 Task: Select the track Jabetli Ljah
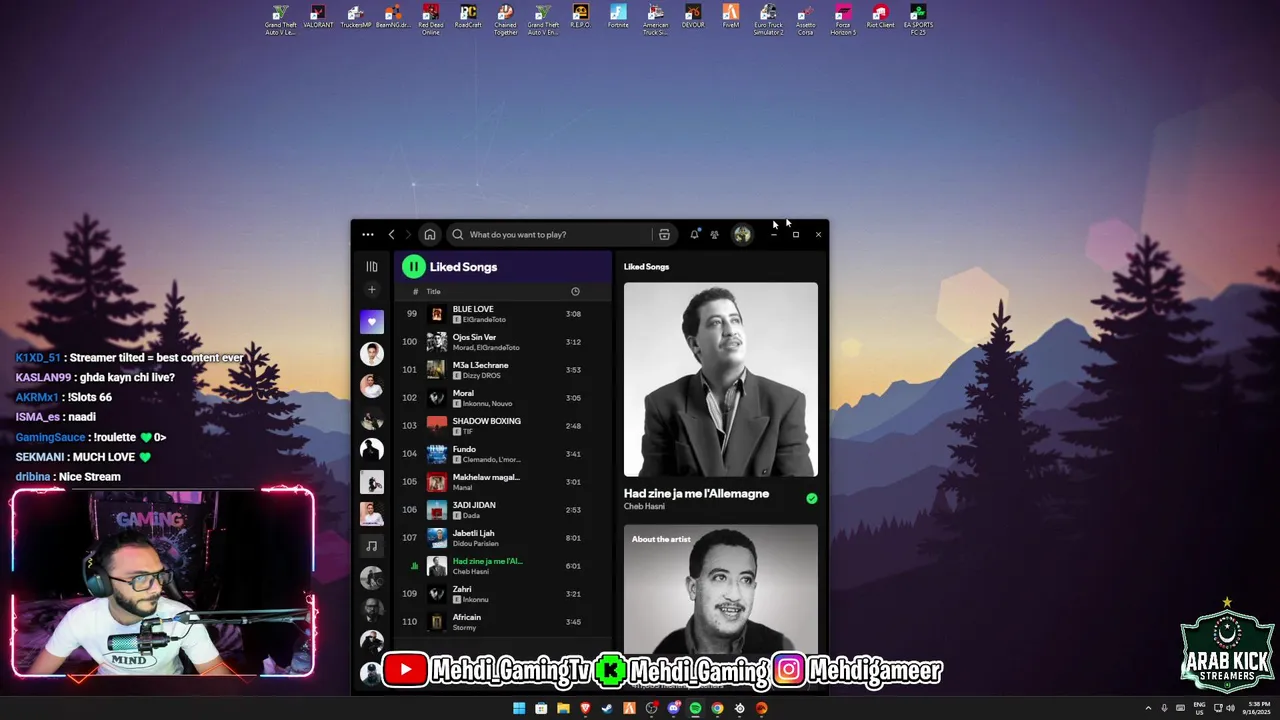click(x=502, y=538)
